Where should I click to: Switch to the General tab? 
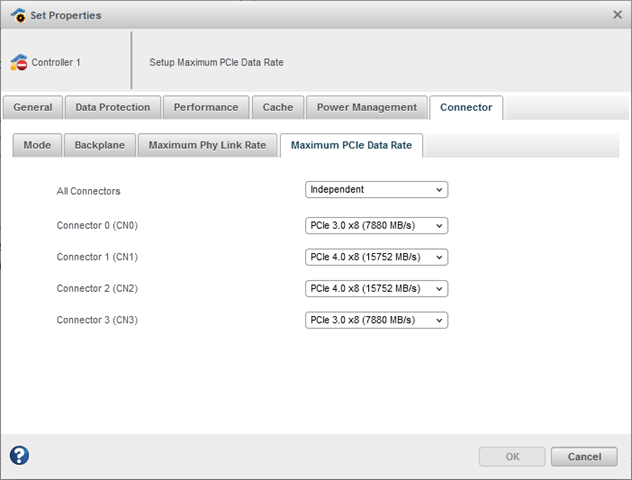click(x=33, y=107)
